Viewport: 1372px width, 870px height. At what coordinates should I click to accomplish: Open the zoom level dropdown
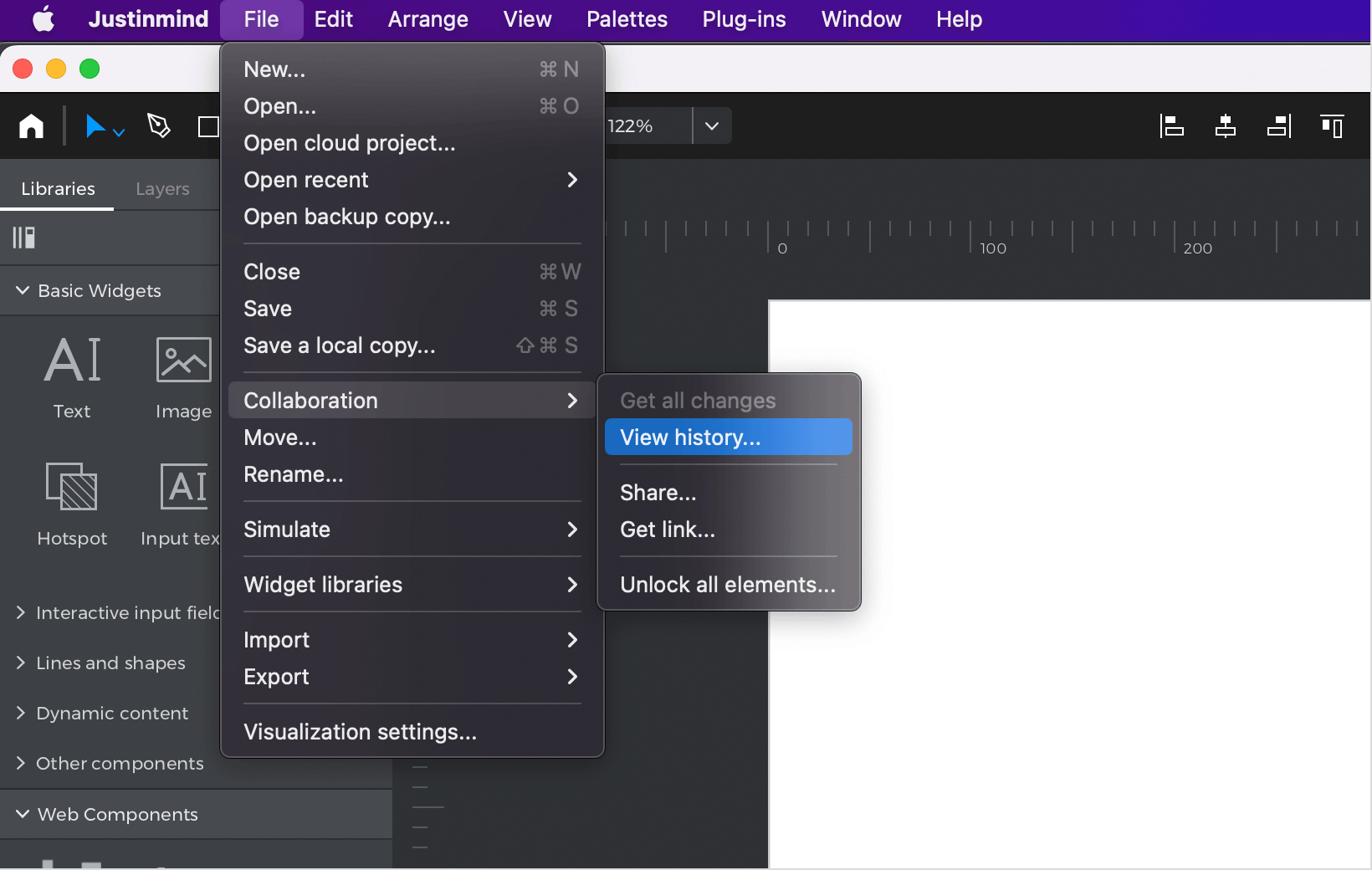[x=712, y=126]
